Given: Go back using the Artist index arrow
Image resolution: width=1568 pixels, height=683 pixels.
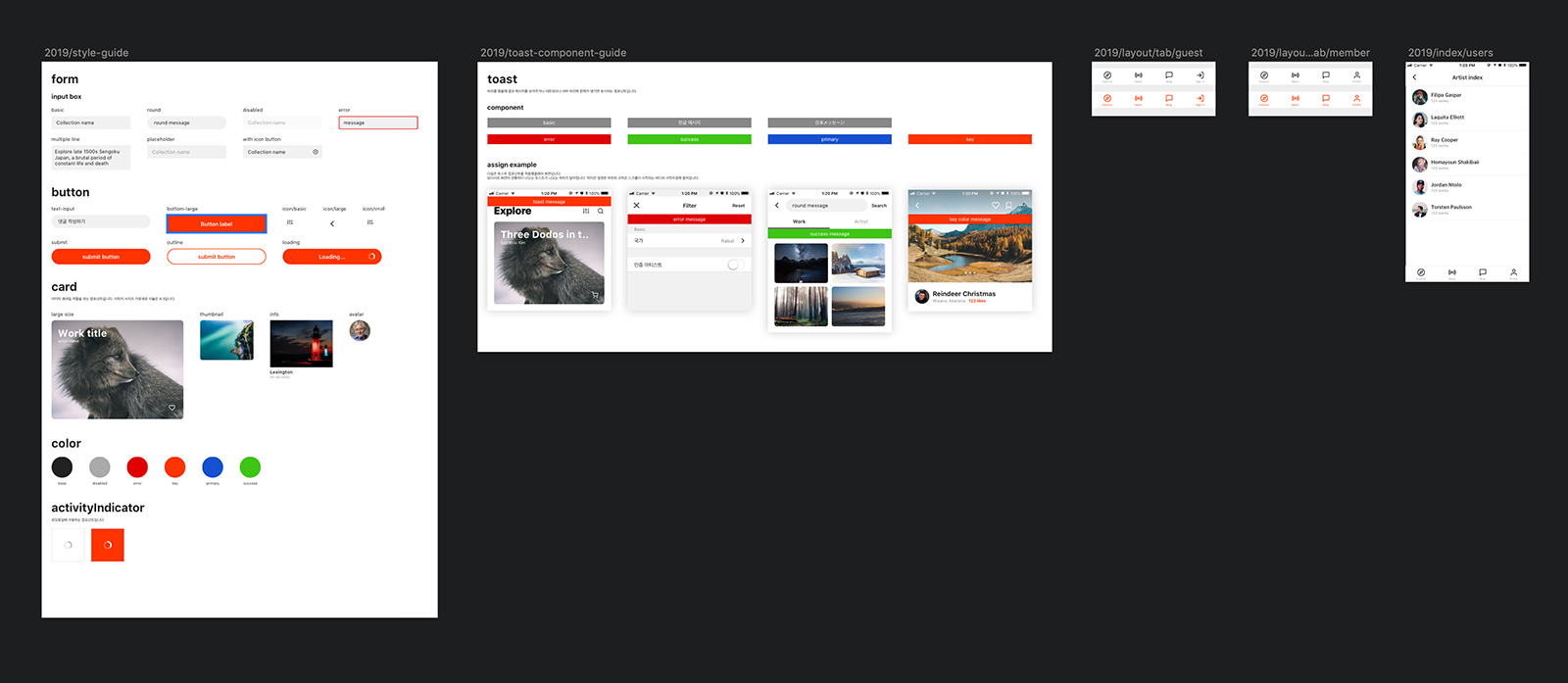Looking at the screenshot, I should coord(1414,77).
